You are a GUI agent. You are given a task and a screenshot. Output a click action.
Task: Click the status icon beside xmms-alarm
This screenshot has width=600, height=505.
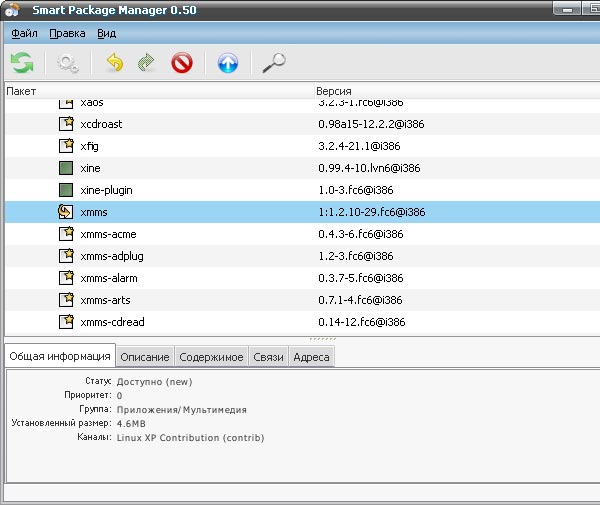(66, 278)
